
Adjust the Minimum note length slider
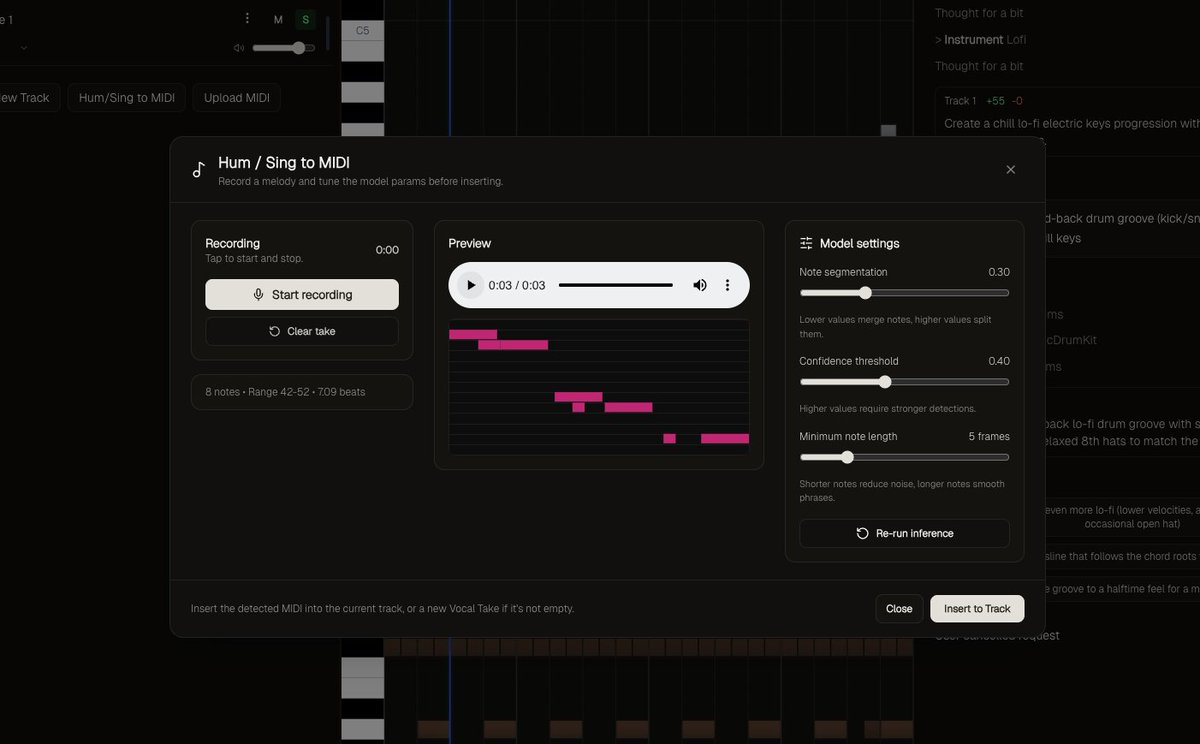pyautogui.click(x=904, y=457)
